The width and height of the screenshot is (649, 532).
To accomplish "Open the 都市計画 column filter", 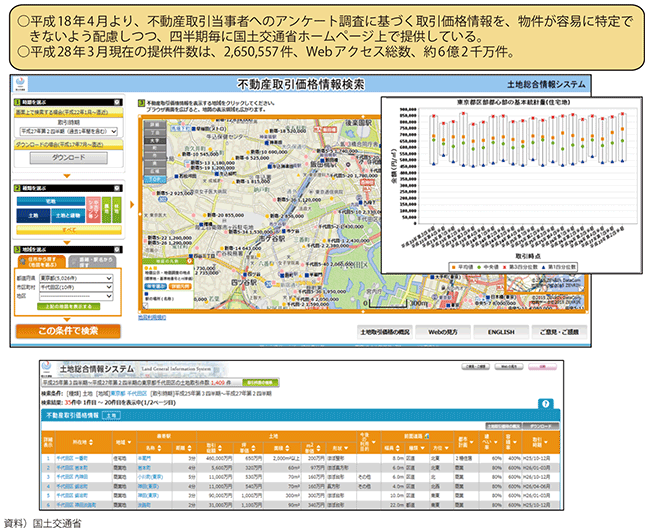I will 466,443.
